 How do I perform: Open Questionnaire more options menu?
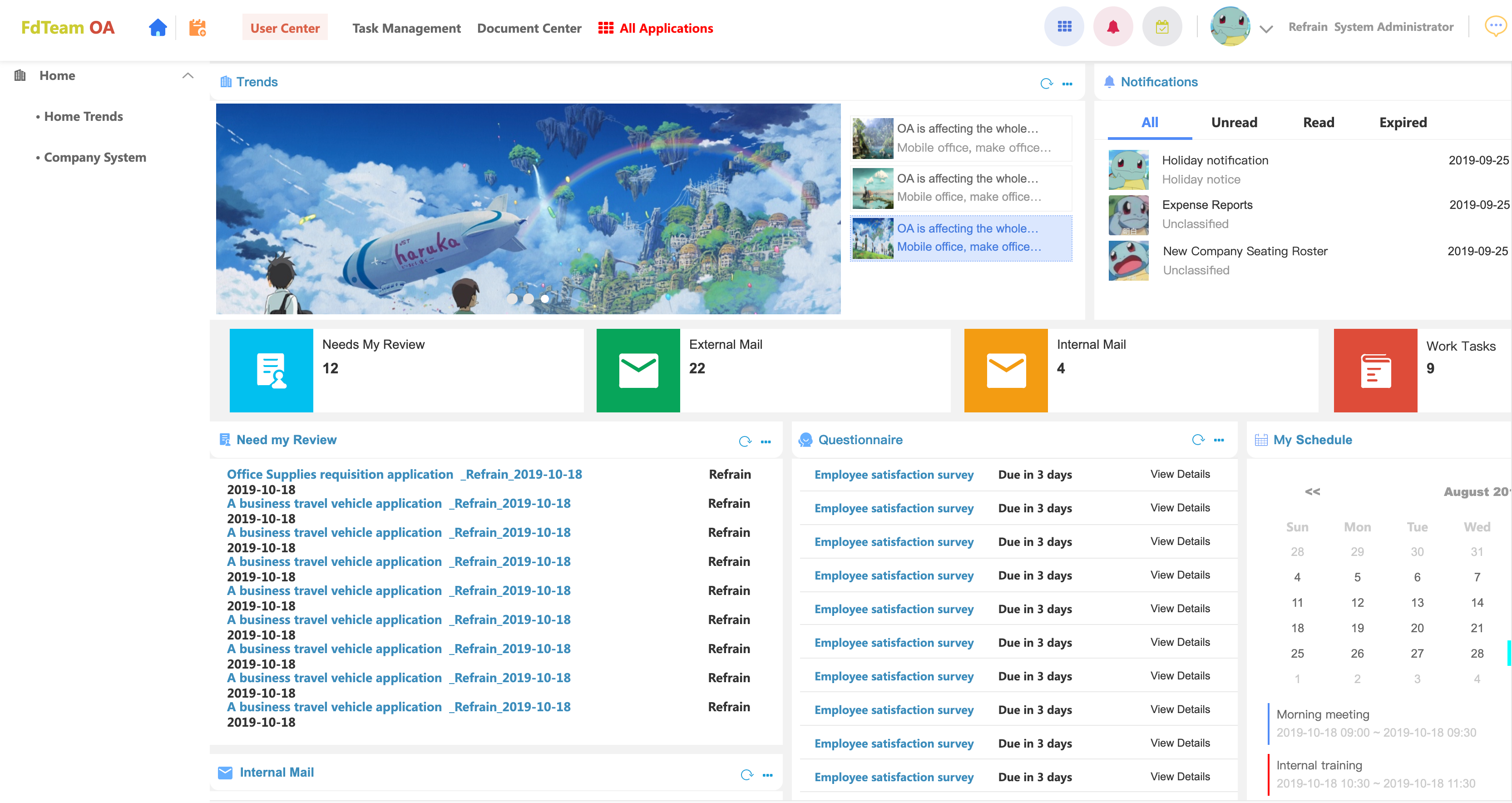point(1219,440)
